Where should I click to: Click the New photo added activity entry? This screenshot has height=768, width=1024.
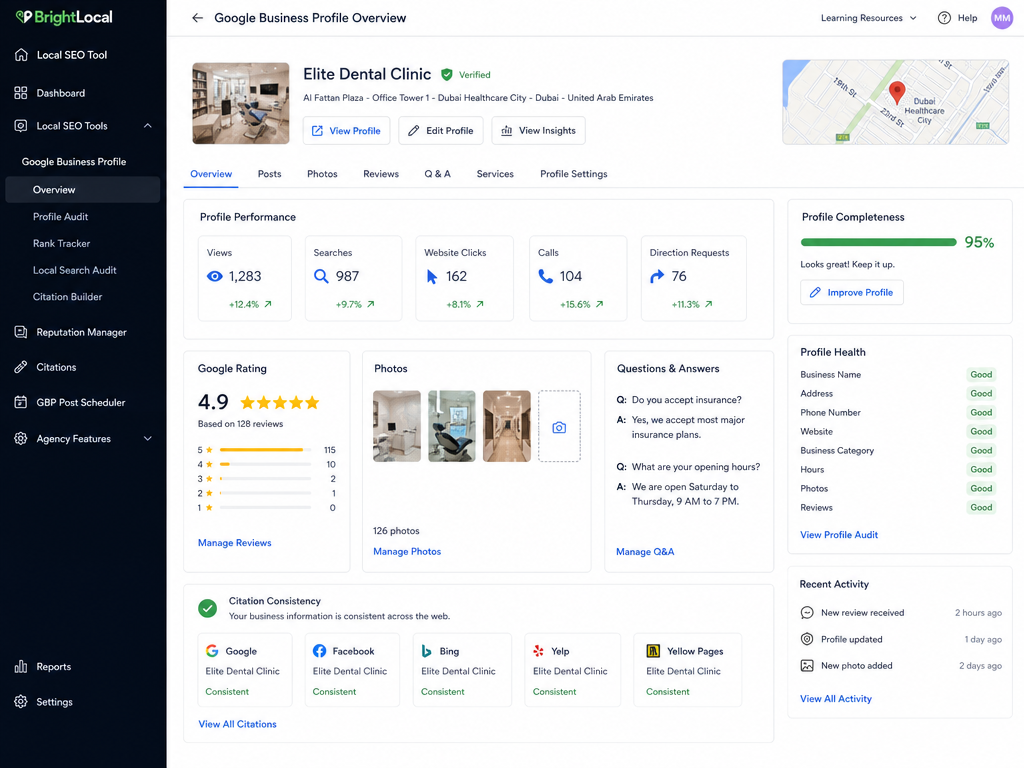(901, 665)
